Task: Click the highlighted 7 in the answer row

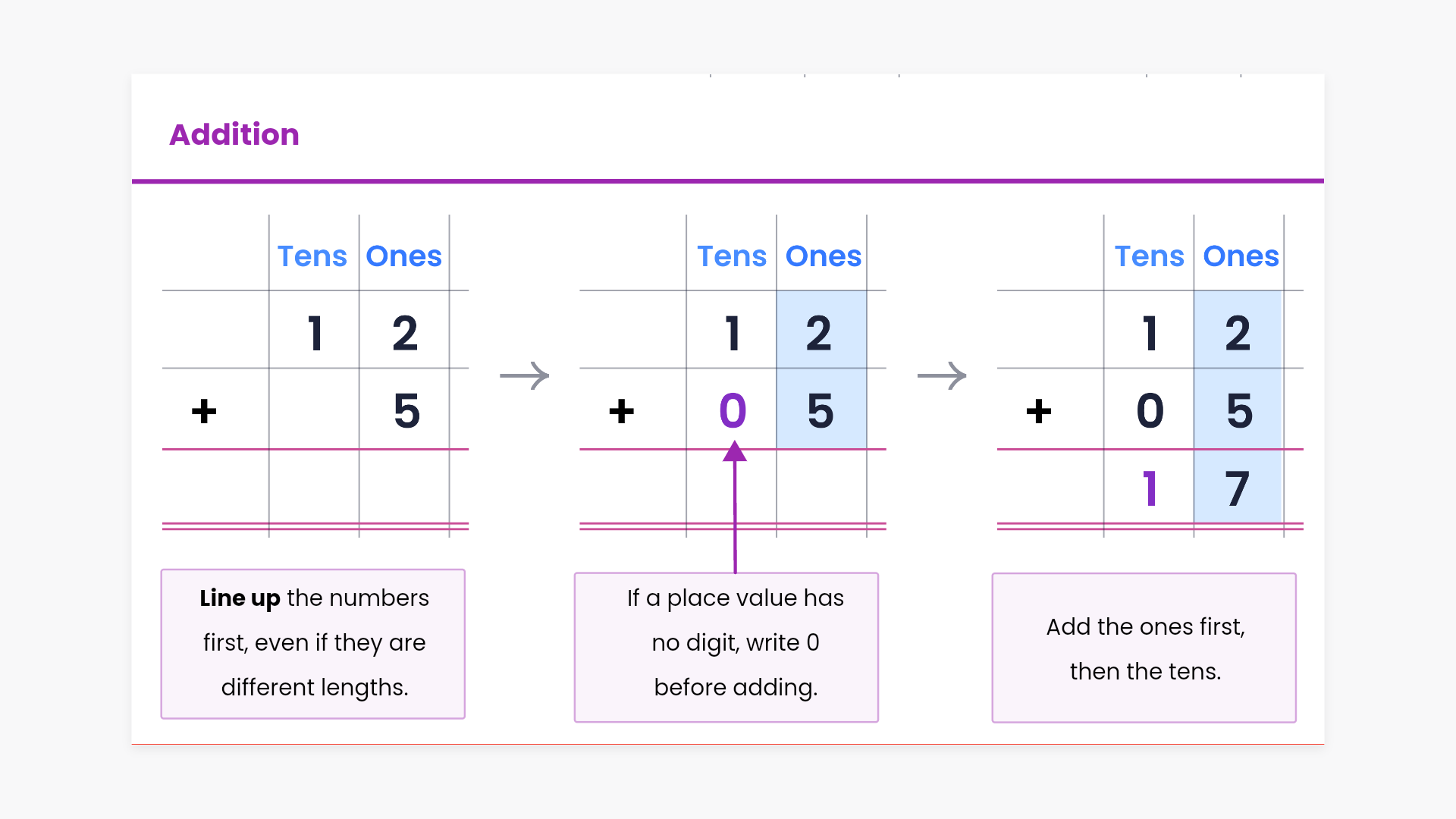Action: point(1238,488)
